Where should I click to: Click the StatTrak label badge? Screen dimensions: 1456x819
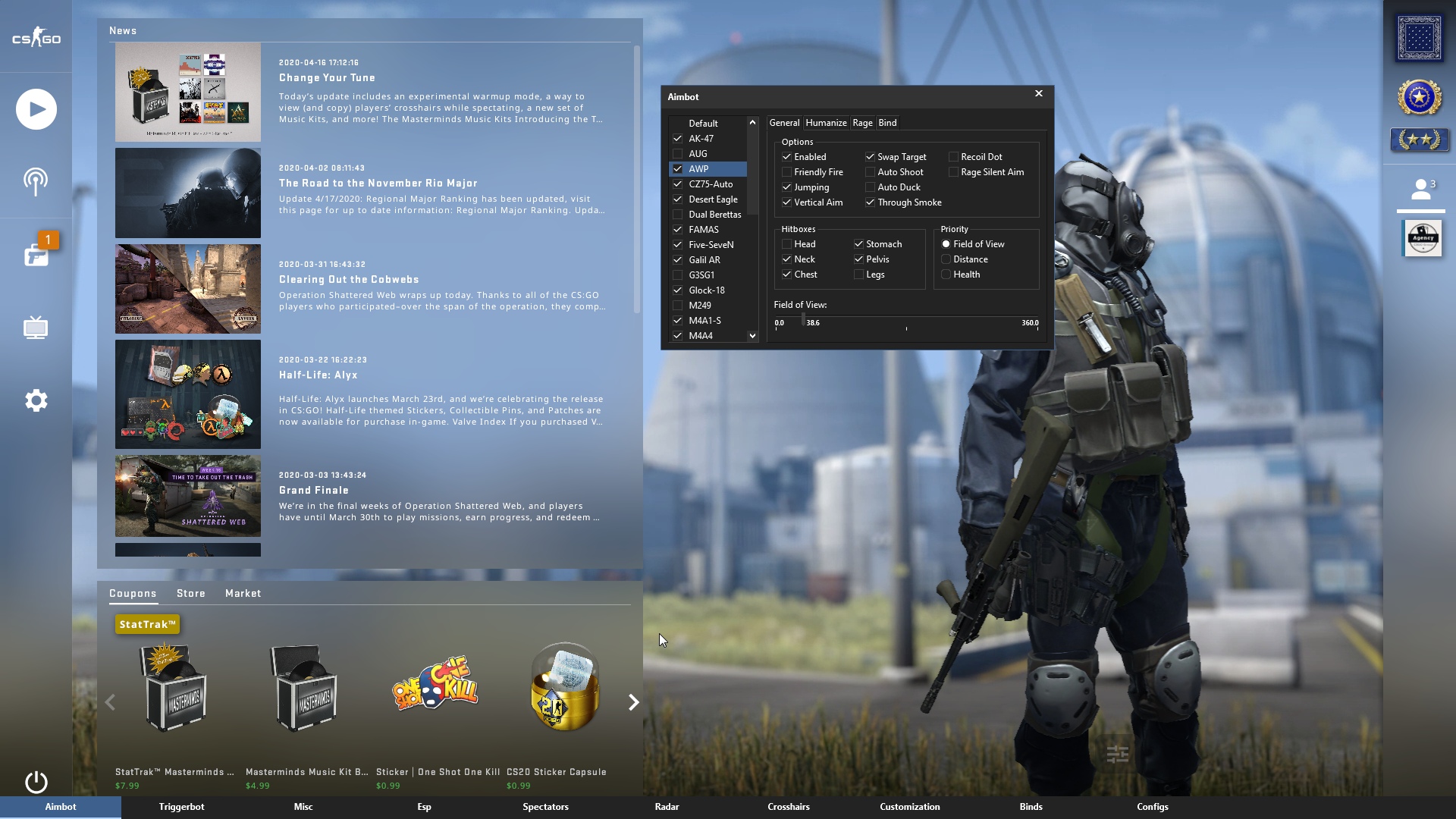pos(147,624)
